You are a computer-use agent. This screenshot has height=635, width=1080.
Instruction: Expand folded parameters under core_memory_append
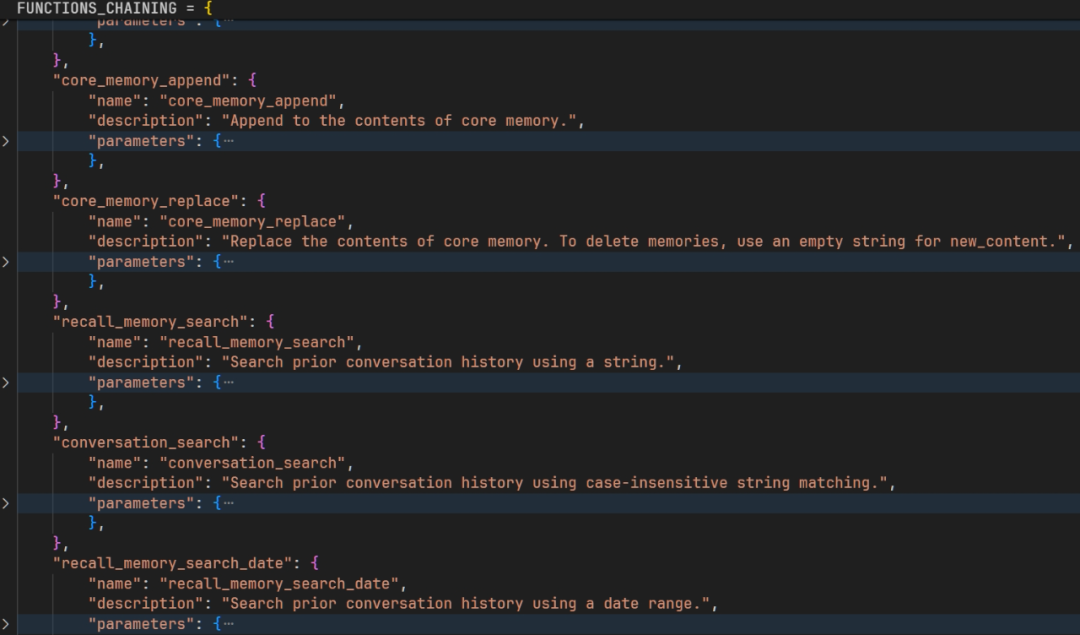(x=5, y=141)
